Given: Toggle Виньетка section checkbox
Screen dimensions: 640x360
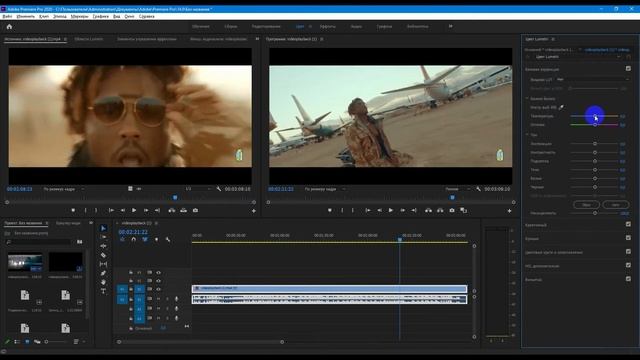Looking at the screenshot, I should [628, 279].
